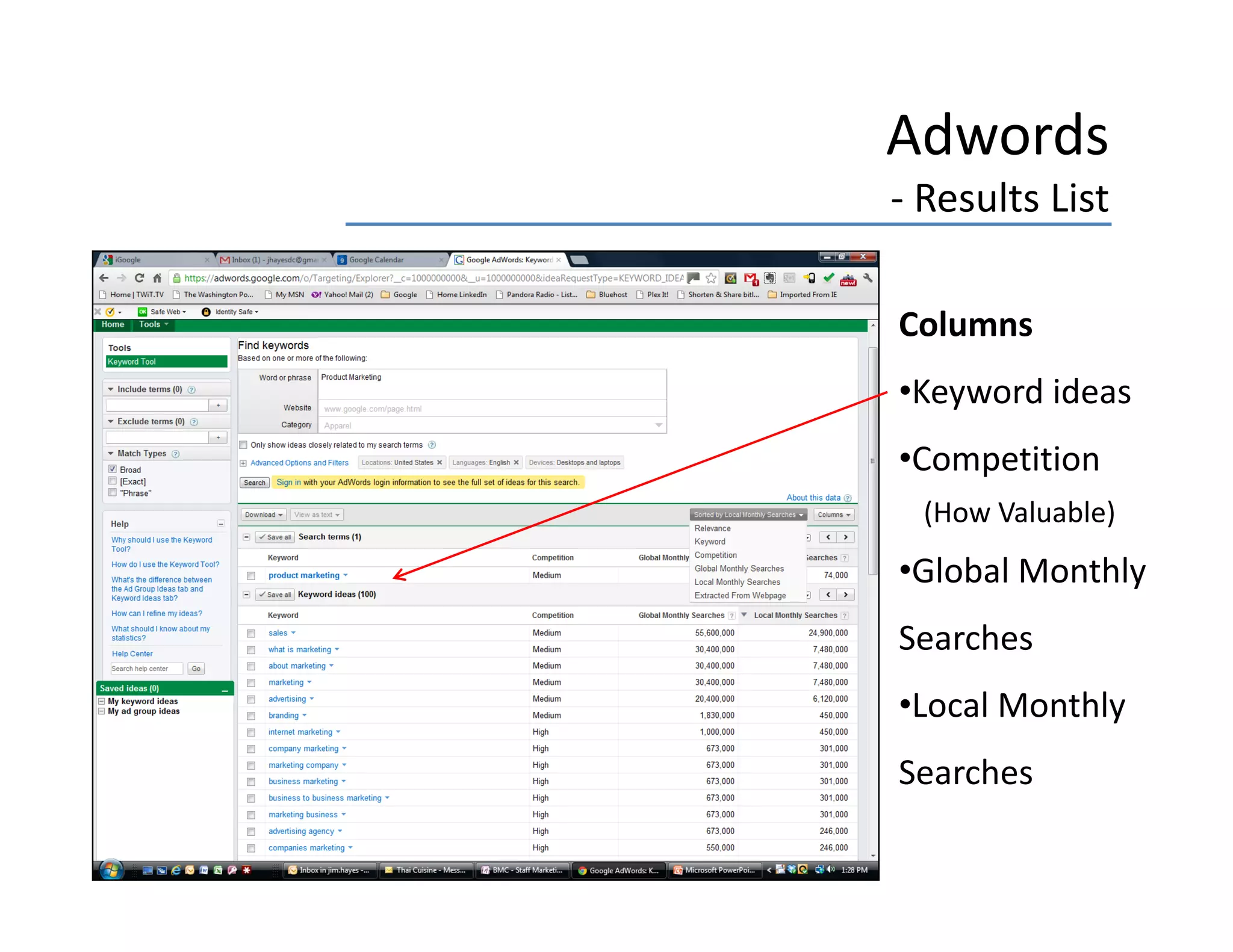Viewport: 1233px width, 952px height.
Task: Select checkbox for sales keyword
Action: tap(251, 634)
